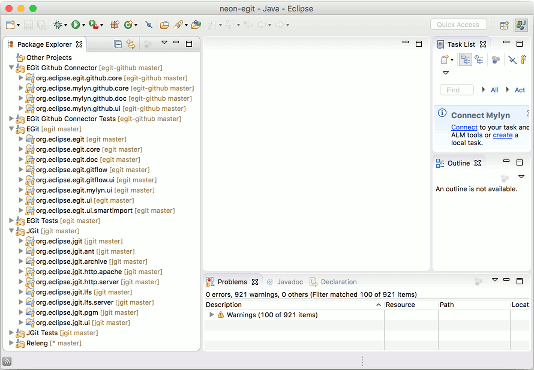This screenshot has height=370, width=534.
Task: Sort by the Resource column header
Action: [411, 305]
